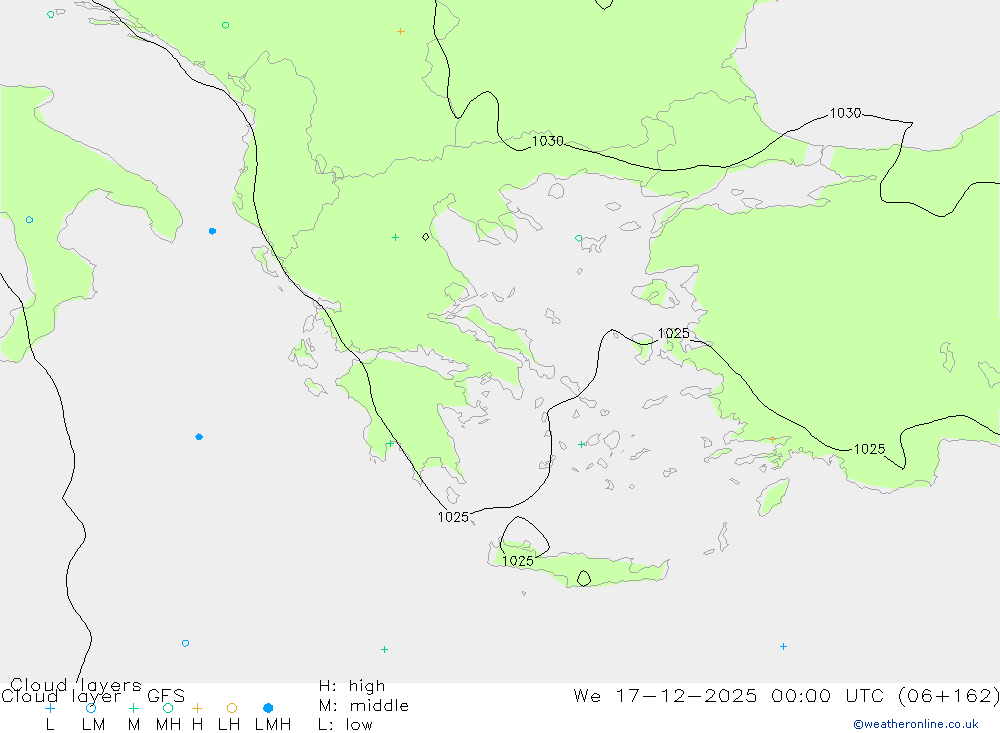Select the green circle marker near Lemnos island
This screenshot has height=733, width=1000.
coord(578,238)
